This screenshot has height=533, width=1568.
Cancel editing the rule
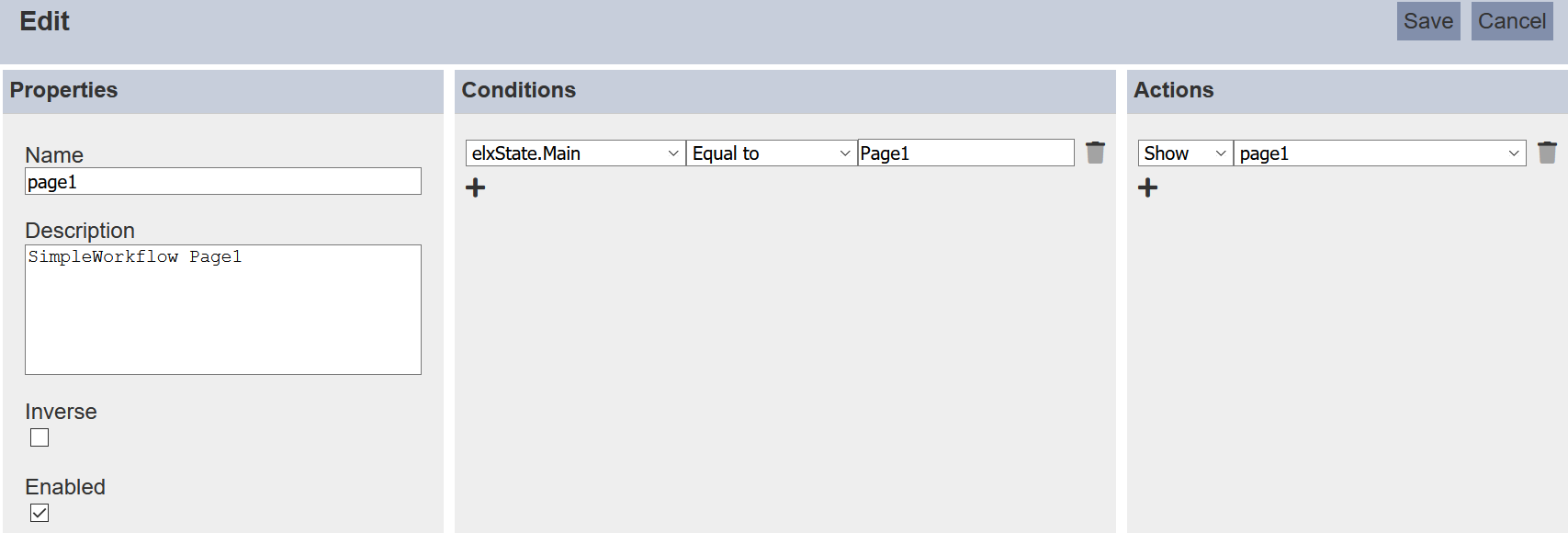(1511, 21)
